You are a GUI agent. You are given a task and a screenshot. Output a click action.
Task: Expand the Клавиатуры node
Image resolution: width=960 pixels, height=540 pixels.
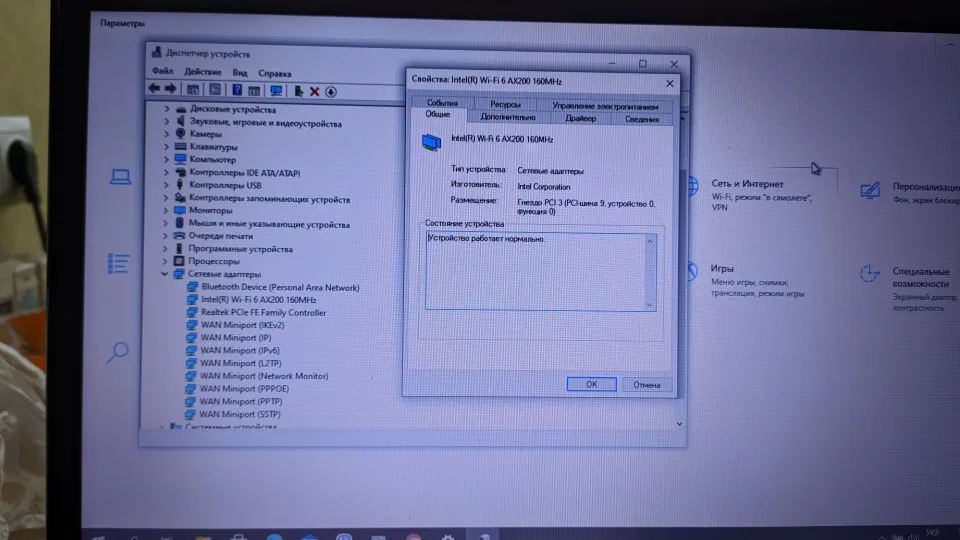click(x=167, y=147)
